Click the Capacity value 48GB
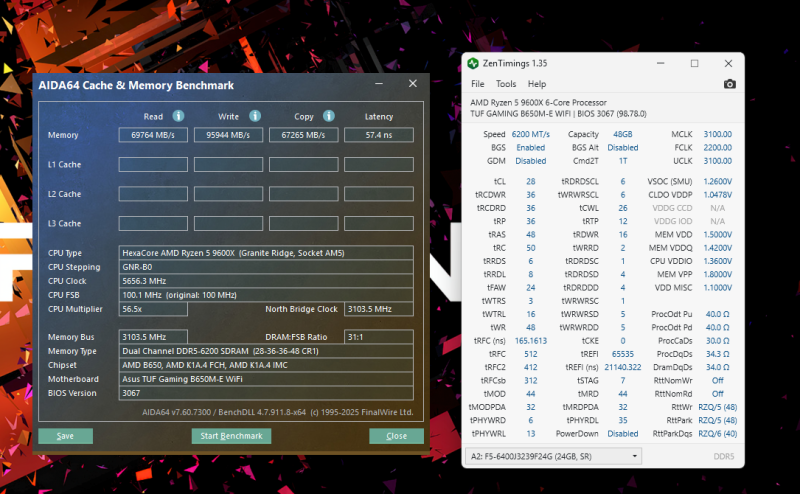800x494 pixels. pos(622,134)
